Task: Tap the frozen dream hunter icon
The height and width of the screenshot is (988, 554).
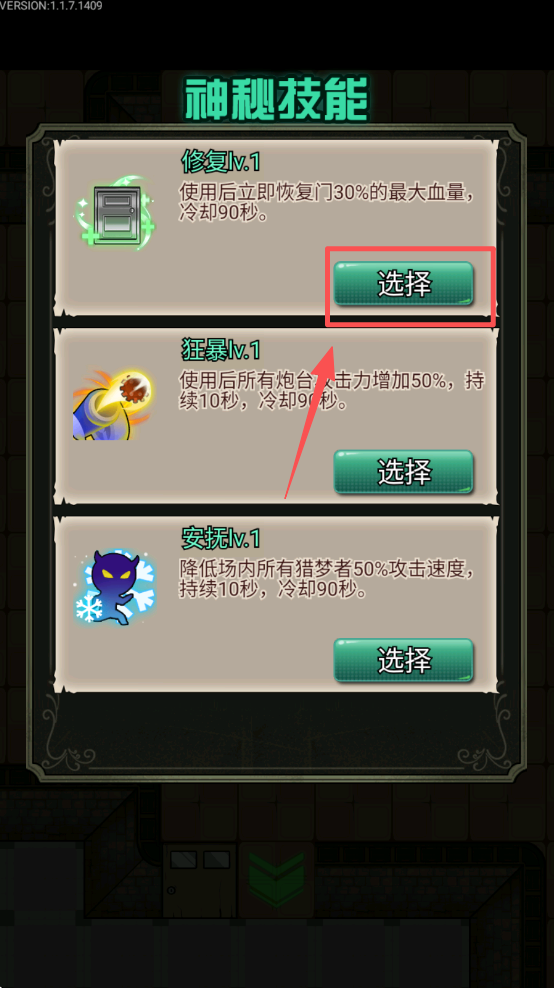Action: 115,587
